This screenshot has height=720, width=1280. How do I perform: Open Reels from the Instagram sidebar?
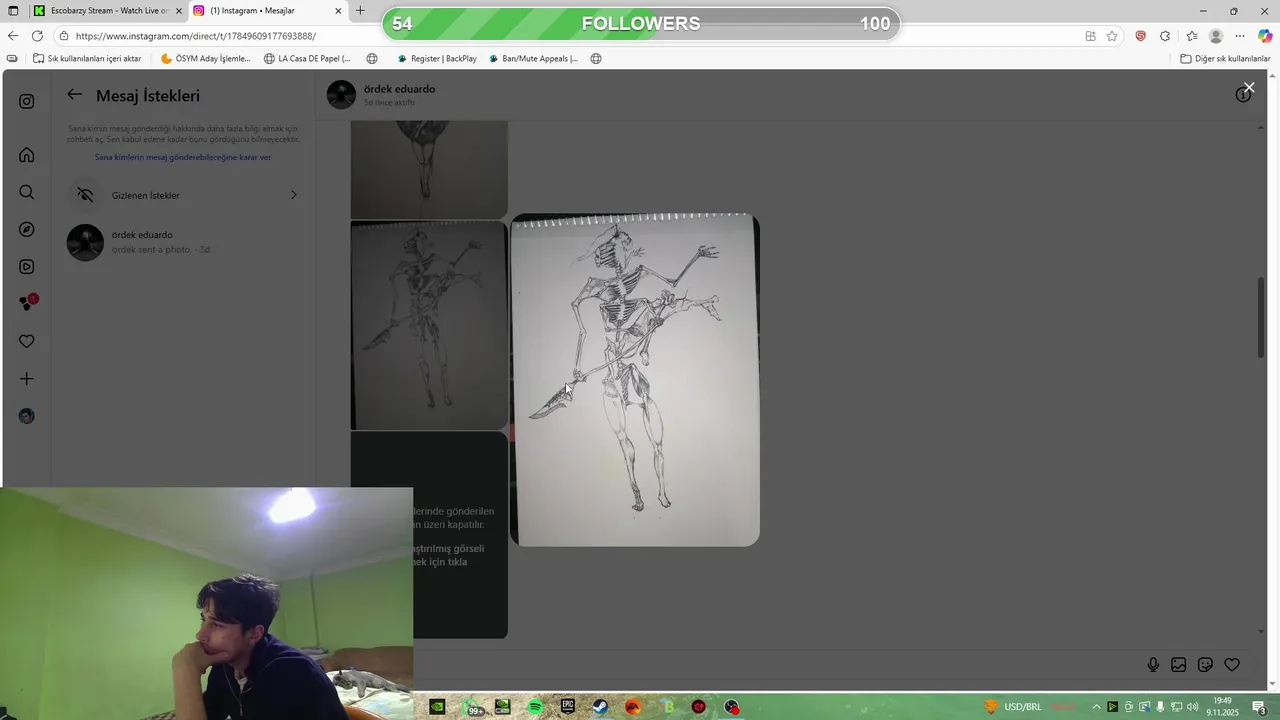click(x=27, y=267)
